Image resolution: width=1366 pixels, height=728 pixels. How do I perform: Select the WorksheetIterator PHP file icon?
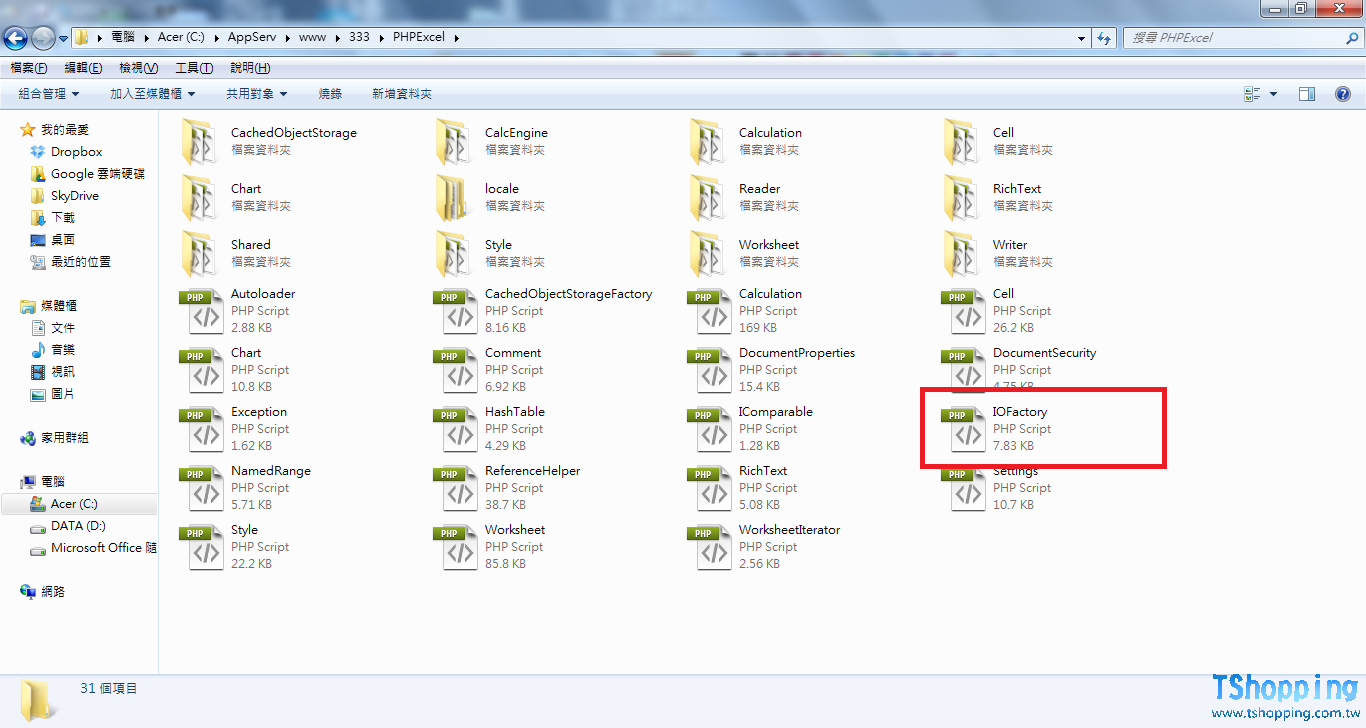pyautogui.click(x=709, y=548)
